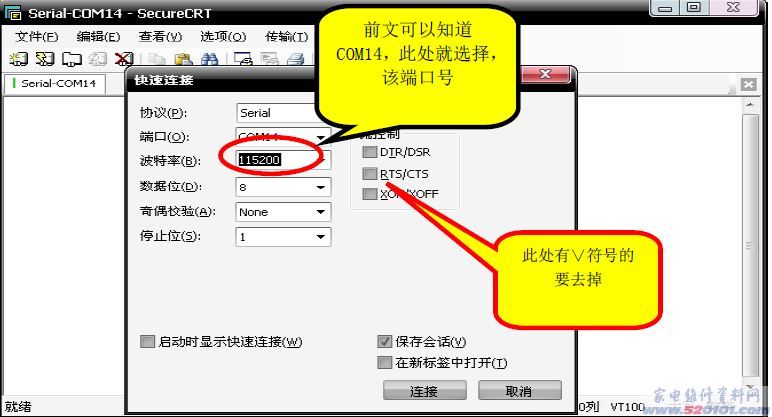772x417 pixels.
Task: Click the Find binoculars icon
Action: 209,59
